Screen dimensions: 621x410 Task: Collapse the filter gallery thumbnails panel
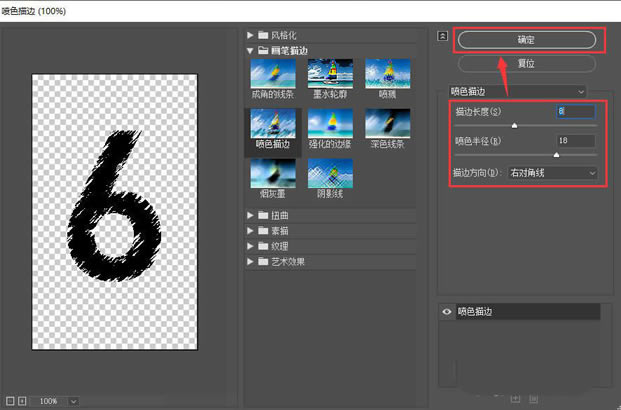[x=442, y=36]
